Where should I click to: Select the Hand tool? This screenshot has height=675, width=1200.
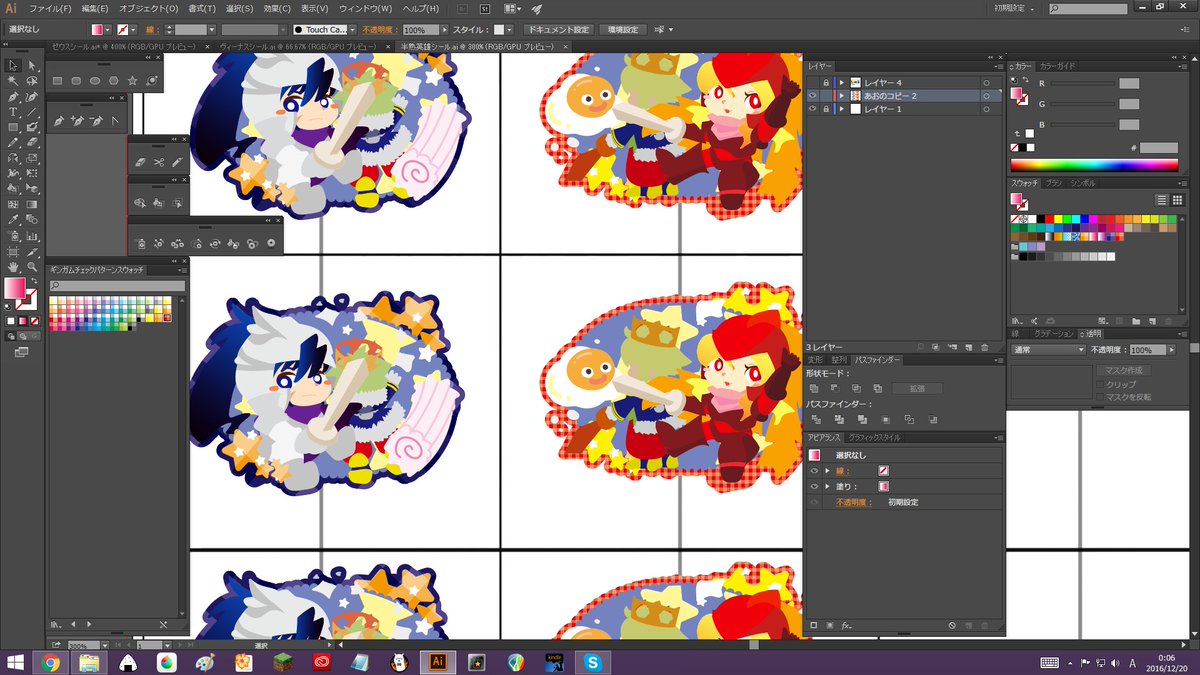pos(13,267)
